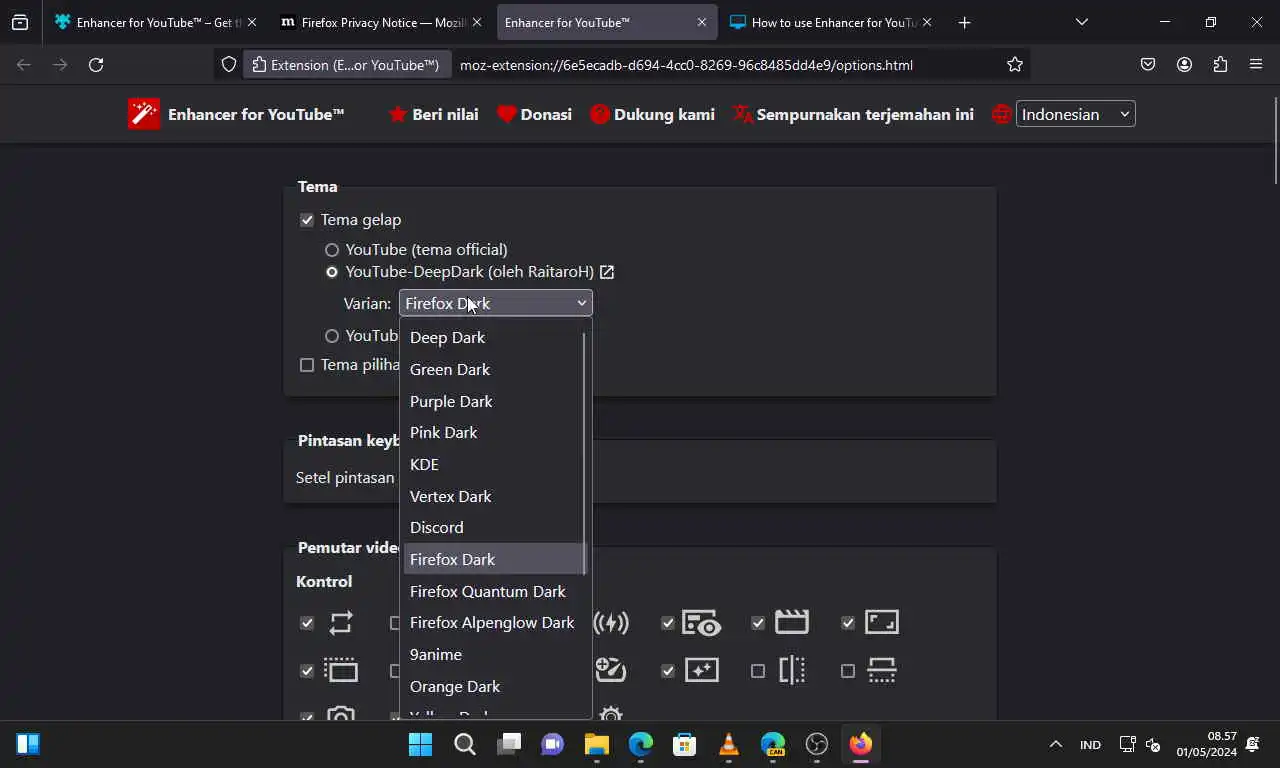Viewport: 1280px width, 768px height.
Task: Show hidden system tray icons
Action: (1055, 744)
